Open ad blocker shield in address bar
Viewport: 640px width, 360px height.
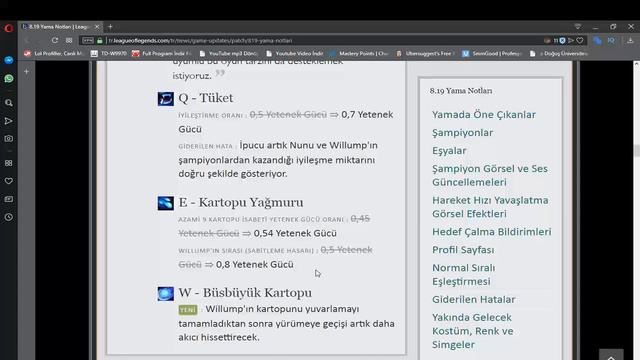pos(562,40)
